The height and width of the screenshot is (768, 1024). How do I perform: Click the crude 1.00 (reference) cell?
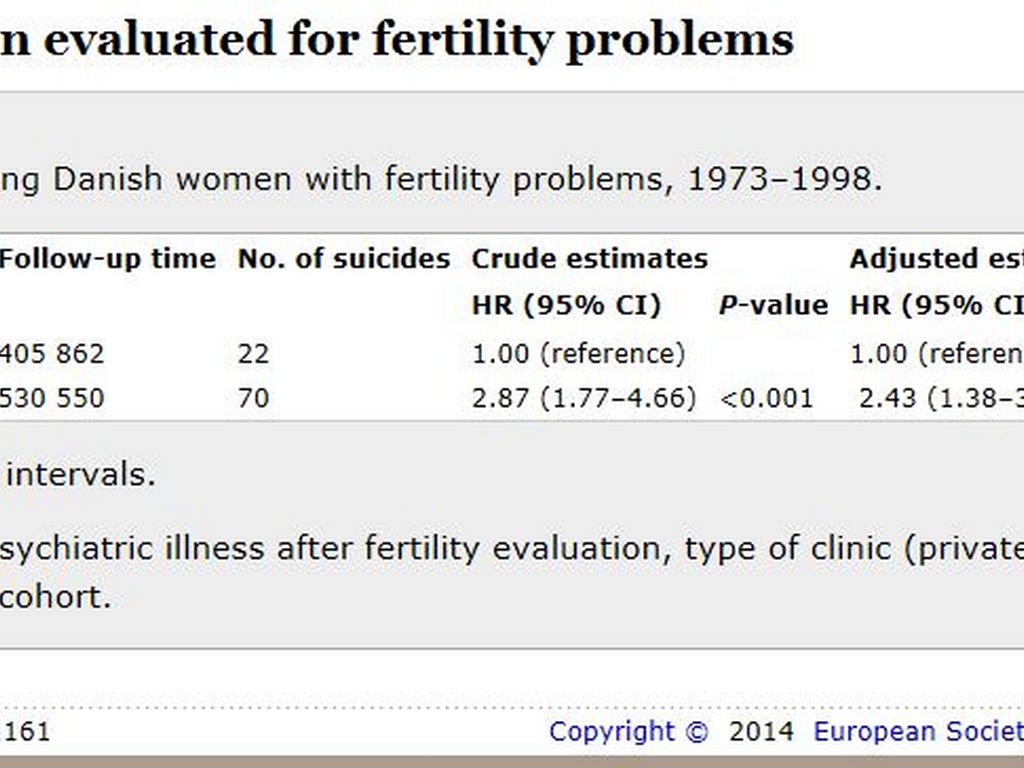point(578,354)
